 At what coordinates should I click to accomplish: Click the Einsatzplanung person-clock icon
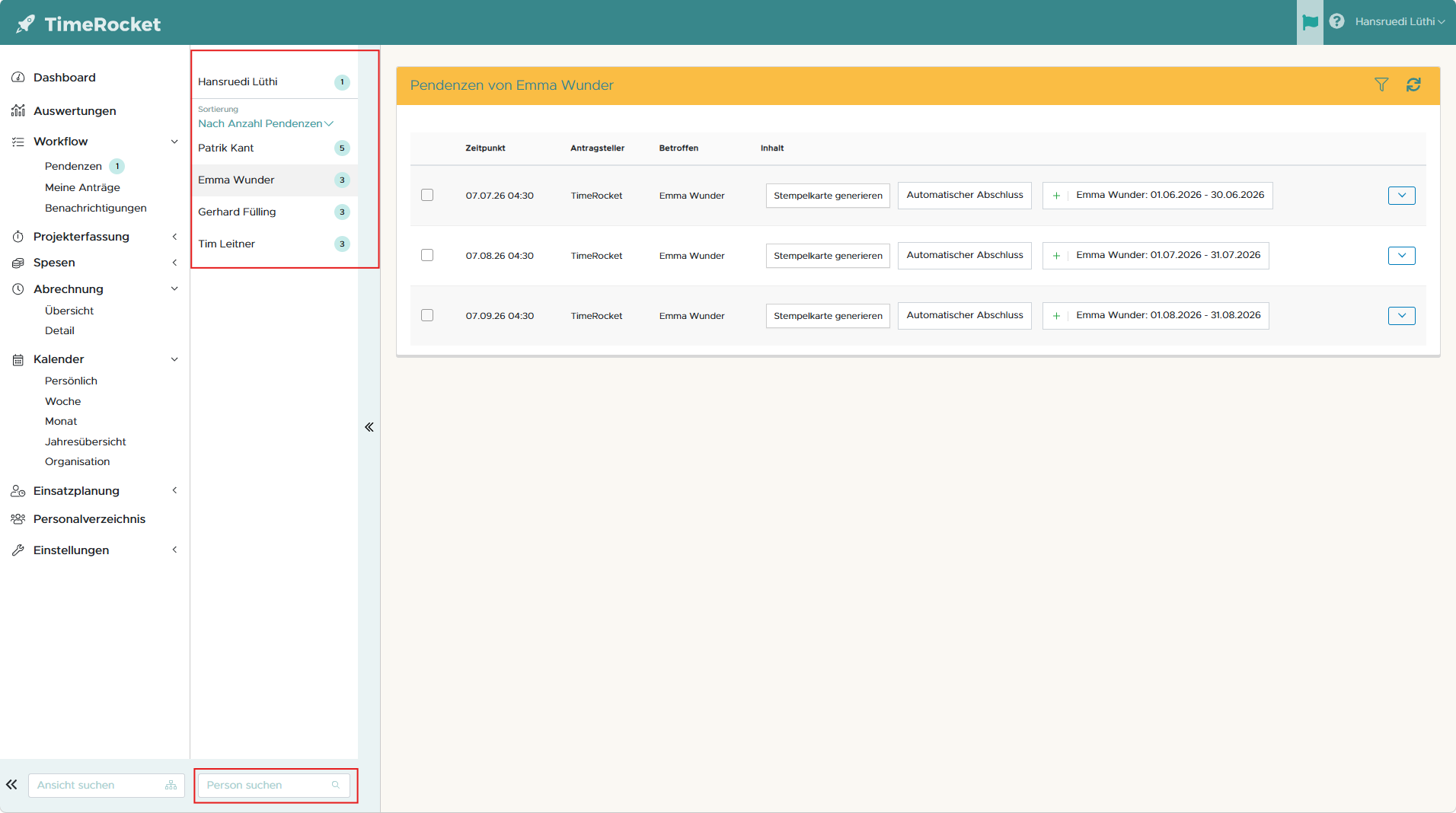point(18,491)
